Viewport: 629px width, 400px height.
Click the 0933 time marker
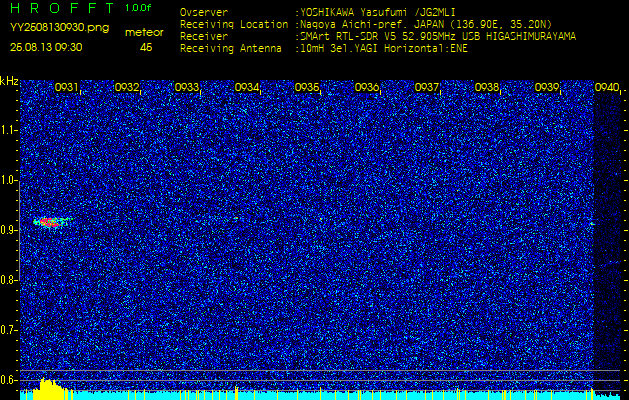click(187, 87)
